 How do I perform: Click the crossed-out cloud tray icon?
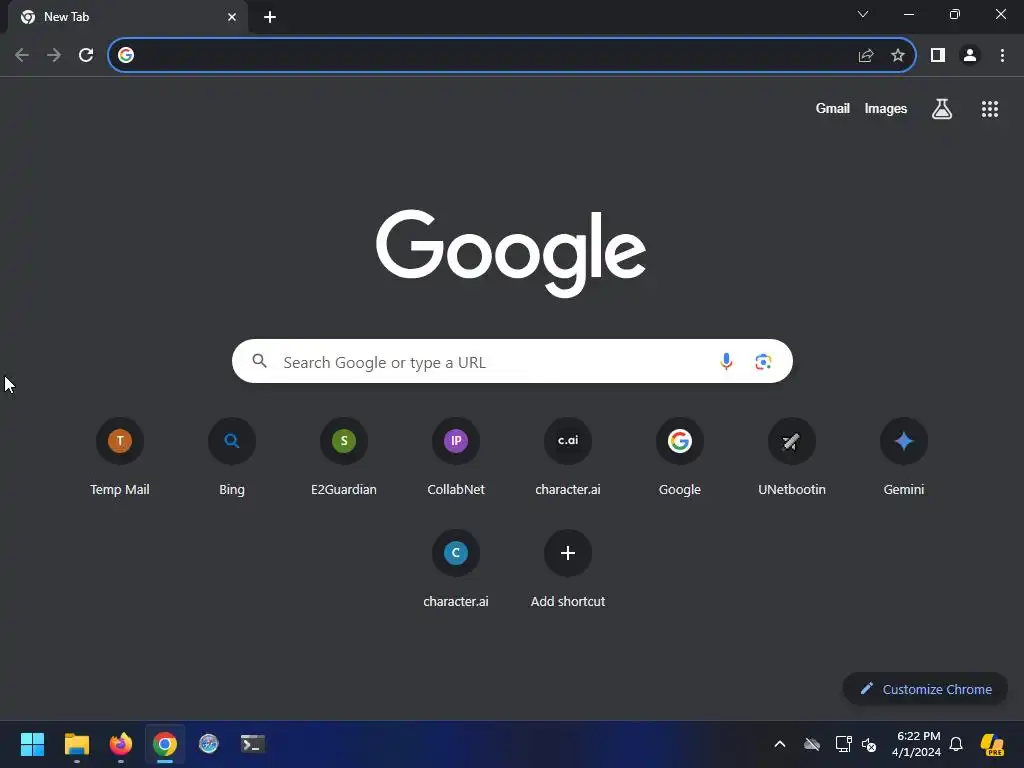click(812, 744)
